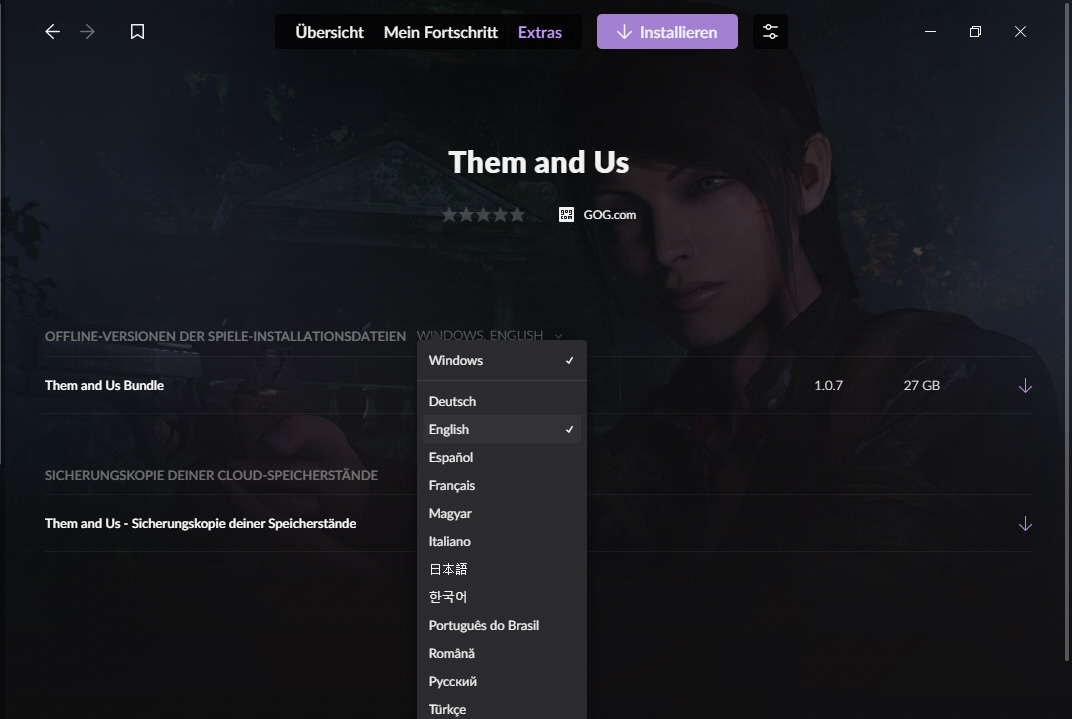Pick Français from the language list
Image resolution: width=1072 pixels, height=719 pixels.
pos(502,485)
